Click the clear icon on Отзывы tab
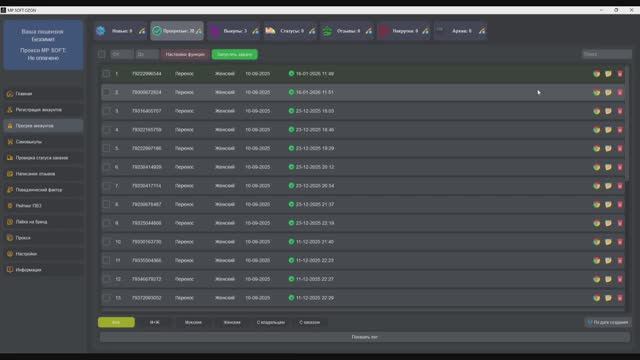 pyautogui.click(x=369, y=31)
